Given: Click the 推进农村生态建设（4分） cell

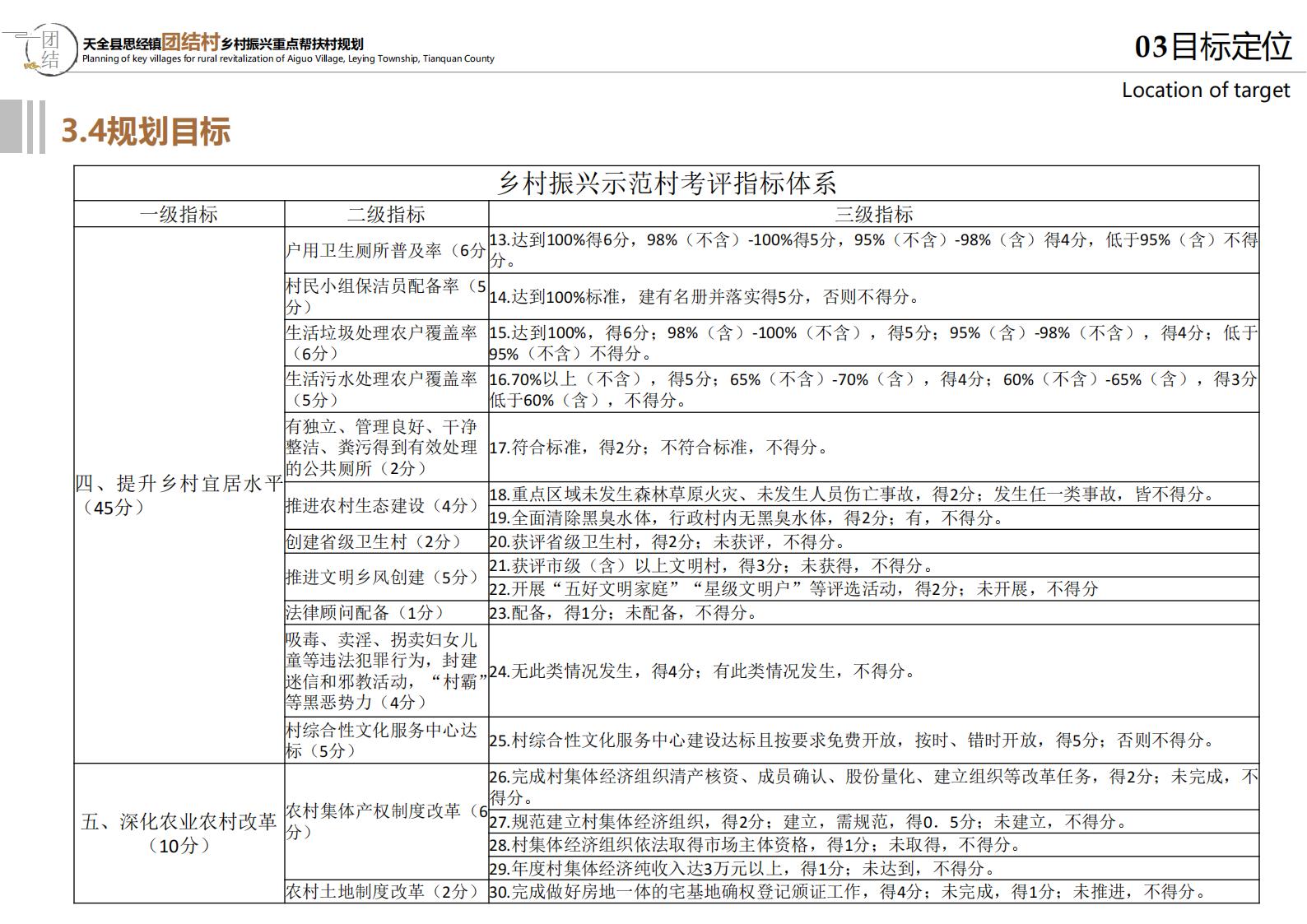Looking at the screenshot, I should 386,505.
